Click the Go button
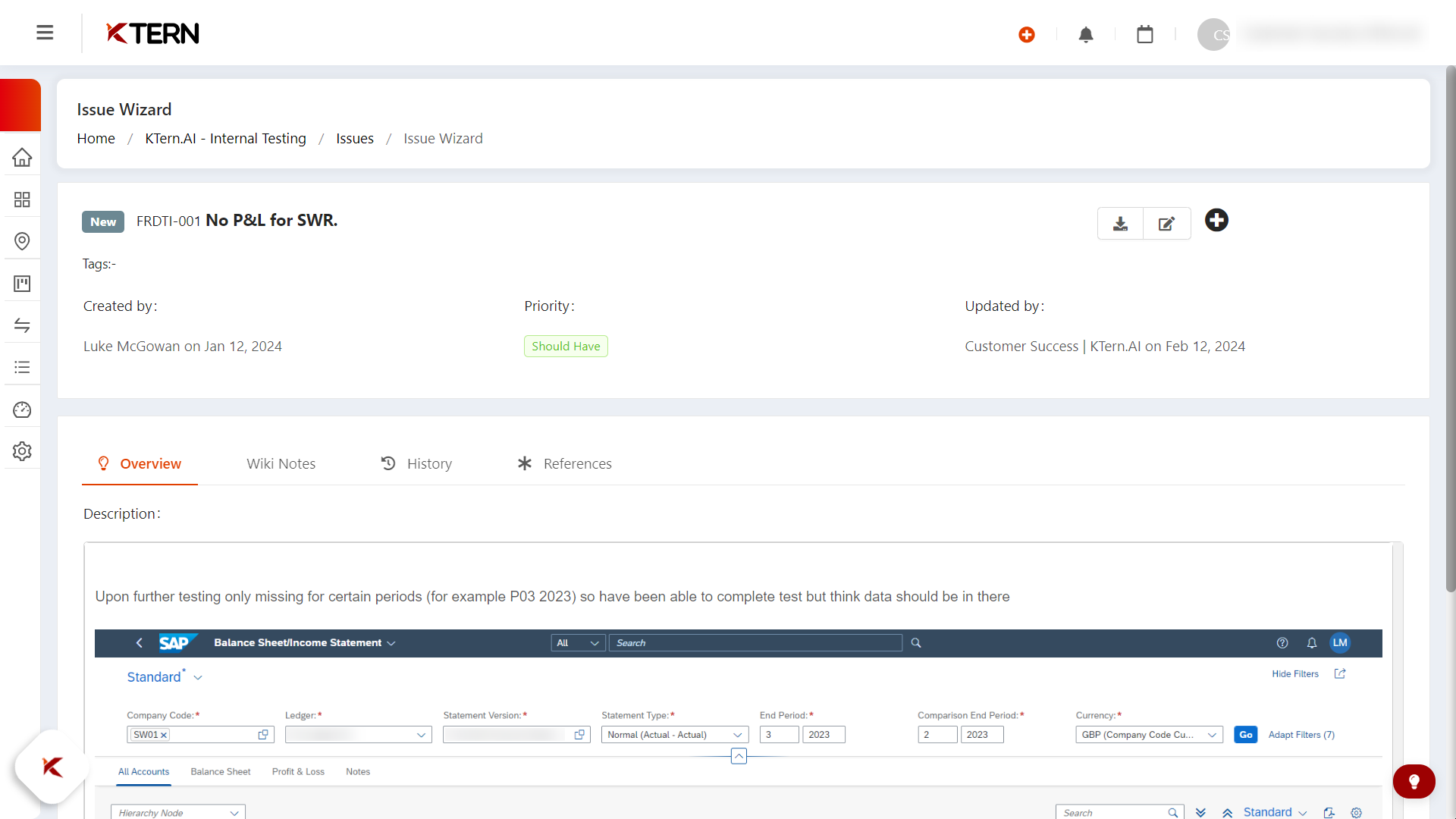 tap(1245, 734)
